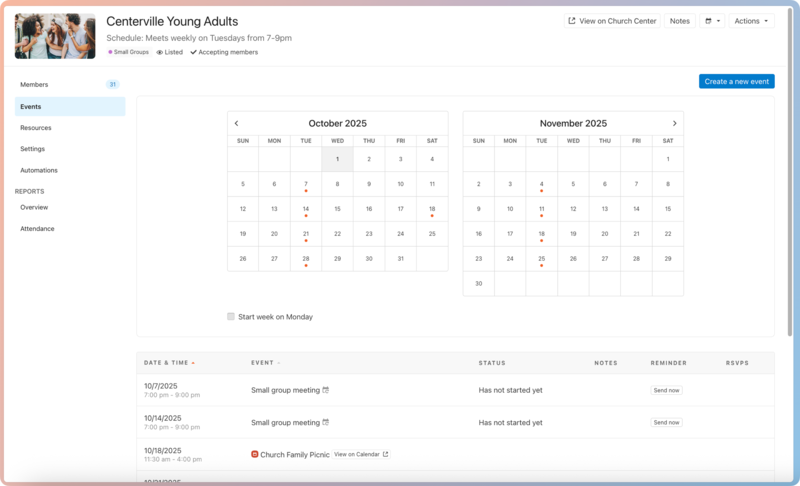Click the November 2025 month title
The height and width of the screenshot is (486, 800).
click(573, 123)
